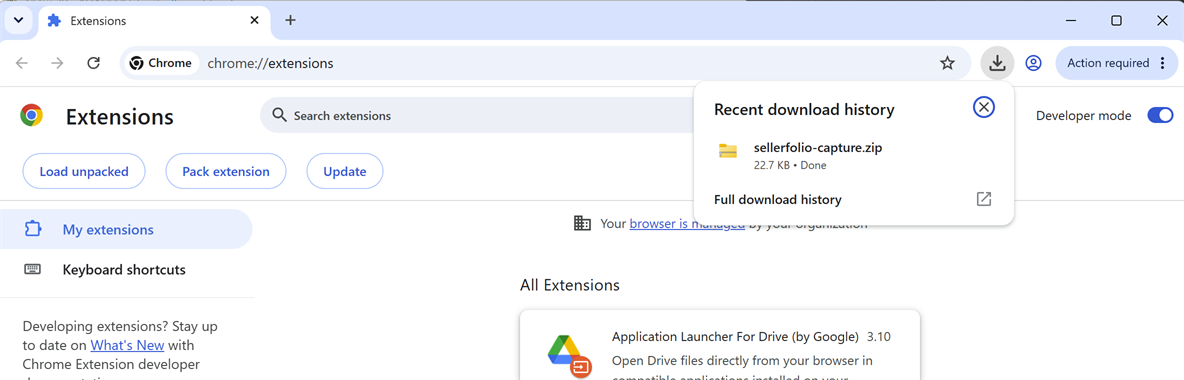Open sellerfolio-capture.zip download
The height and width of the screenshot is (380, 1184).
point(853,155)
